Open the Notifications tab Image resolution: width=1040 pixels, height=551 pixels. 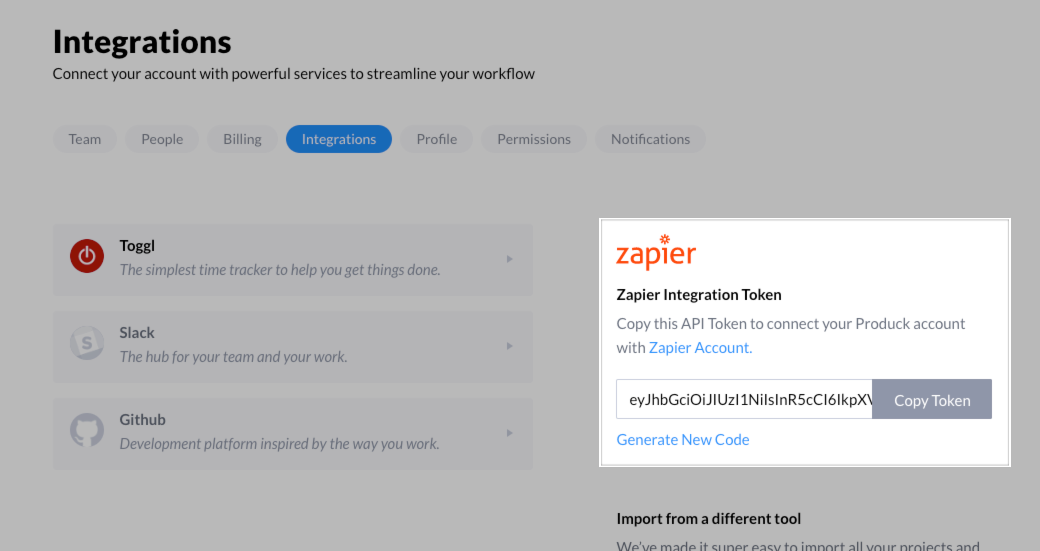click(x=650, y=139)
